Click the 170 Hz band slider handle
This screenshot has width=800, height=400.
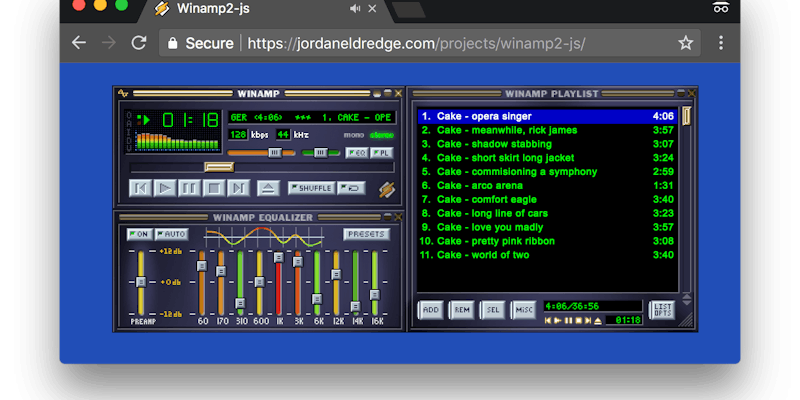pyautogui.click(x=221, y=271)
